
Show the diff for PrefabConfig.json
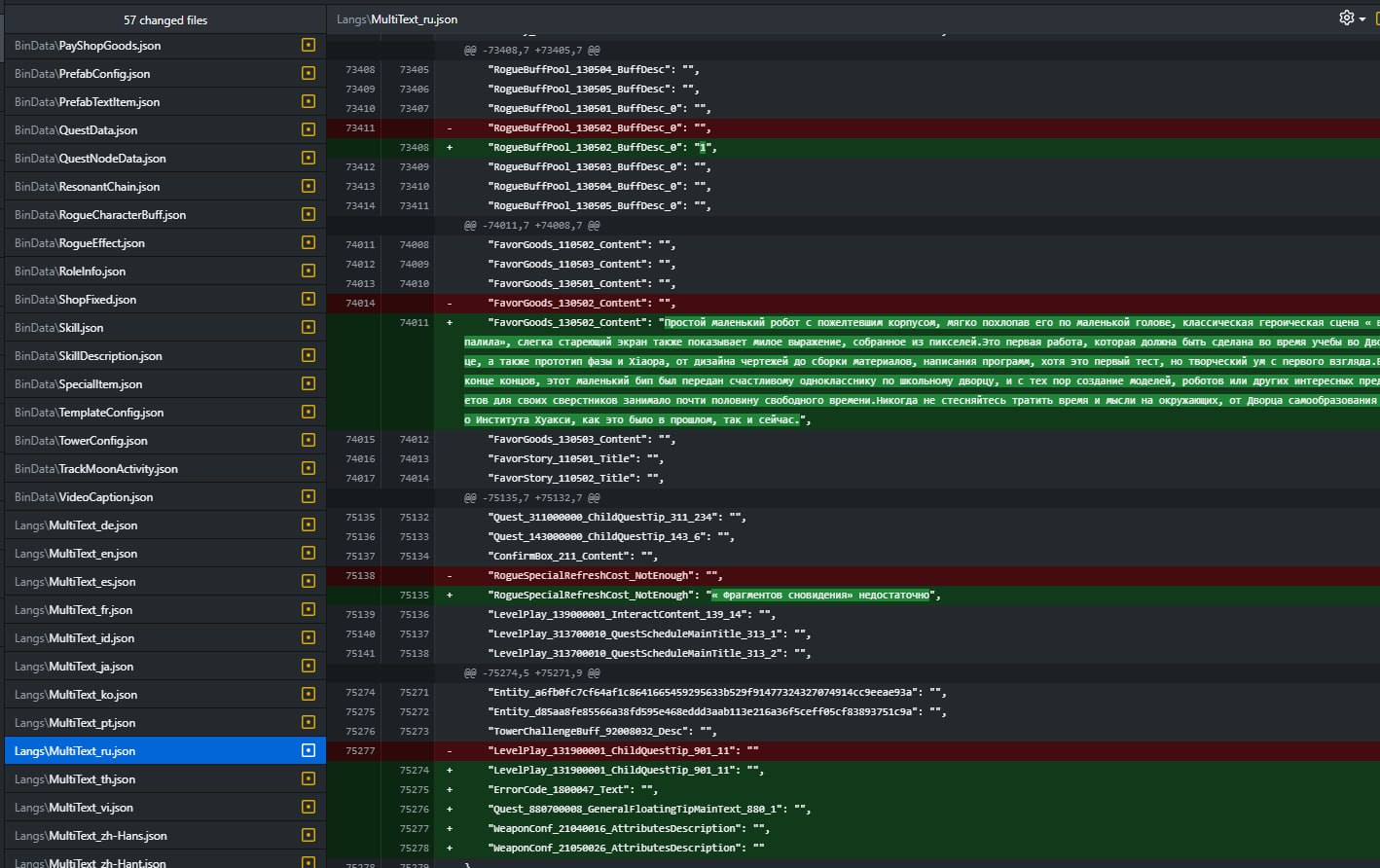coord(82,74)
